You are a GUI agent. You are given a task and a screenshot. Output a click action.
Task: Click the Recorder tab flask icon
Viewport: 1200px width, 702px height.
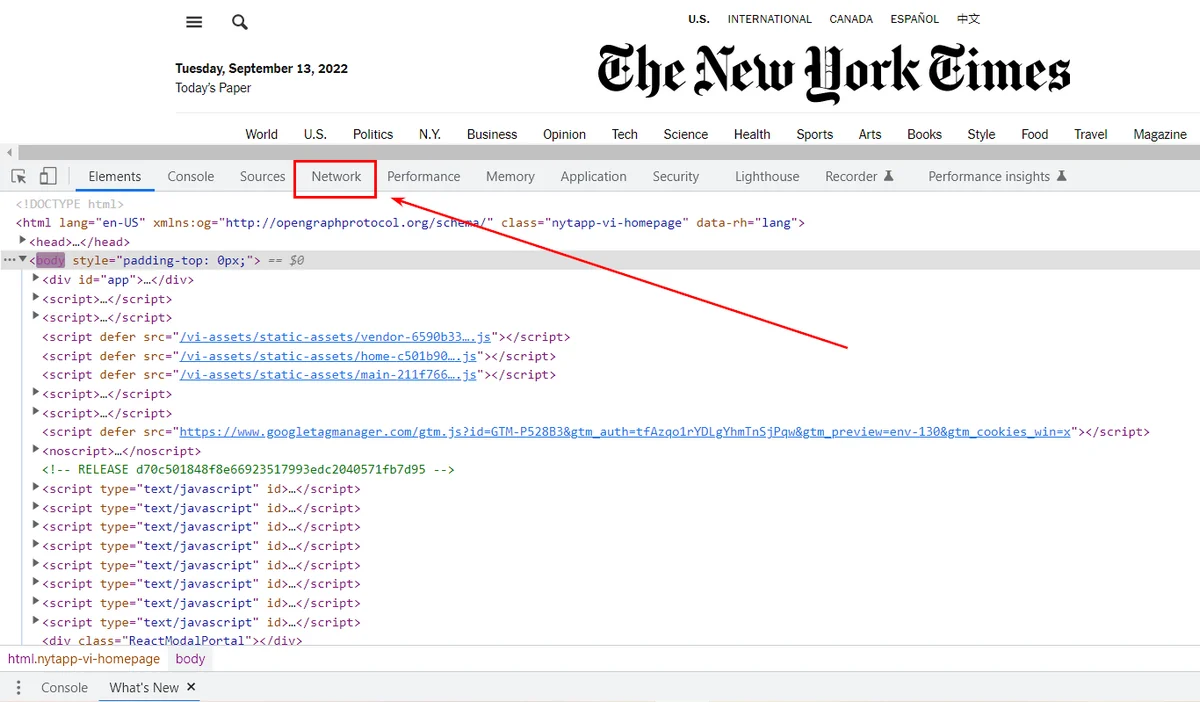[888, 176]
